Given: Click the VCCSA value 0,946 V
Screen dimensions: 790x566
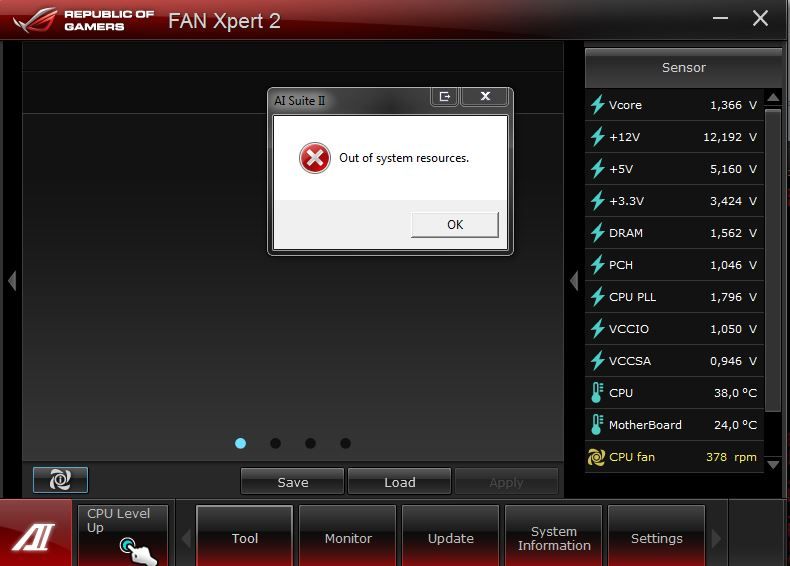Looking at the screenshot, I should [733, 361].
